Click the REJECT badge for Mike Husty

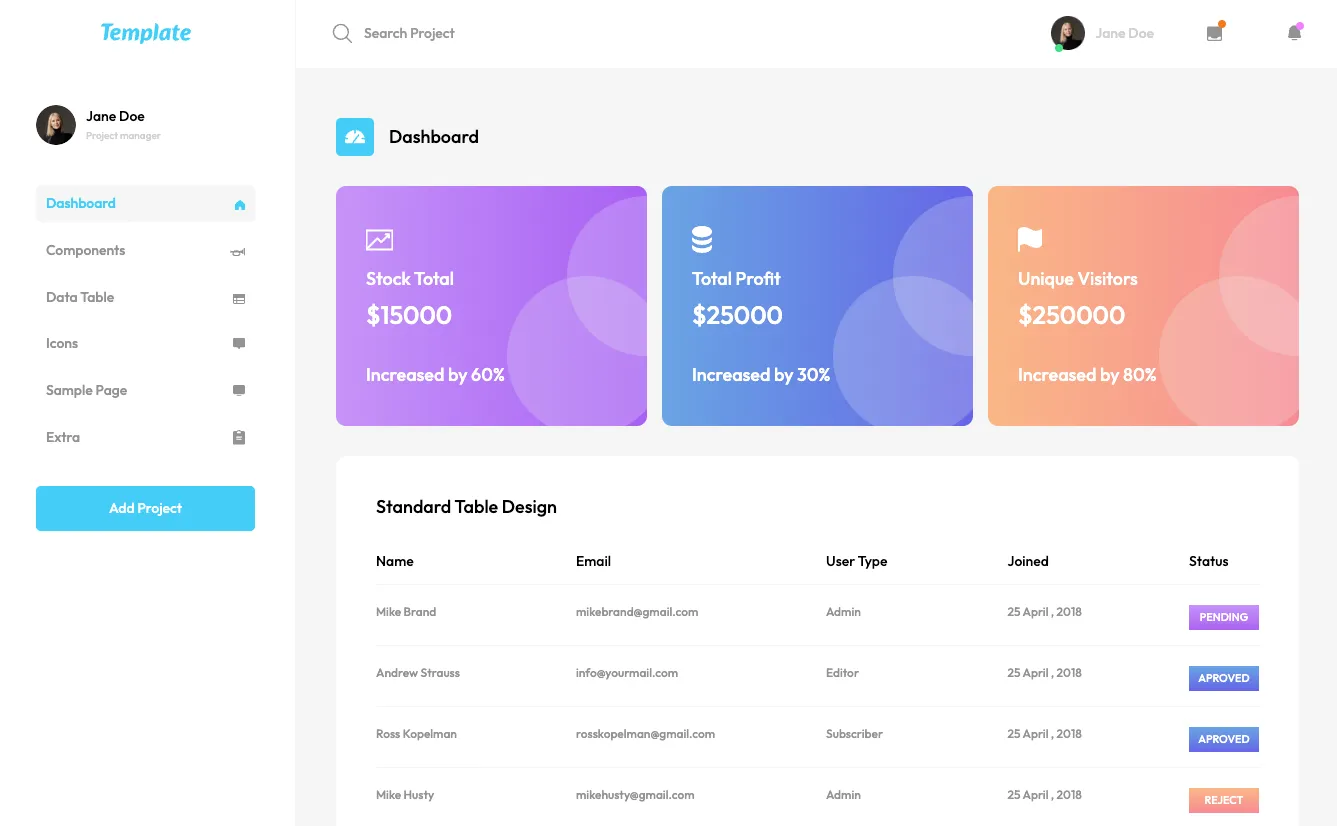(x=1223, y=800)
